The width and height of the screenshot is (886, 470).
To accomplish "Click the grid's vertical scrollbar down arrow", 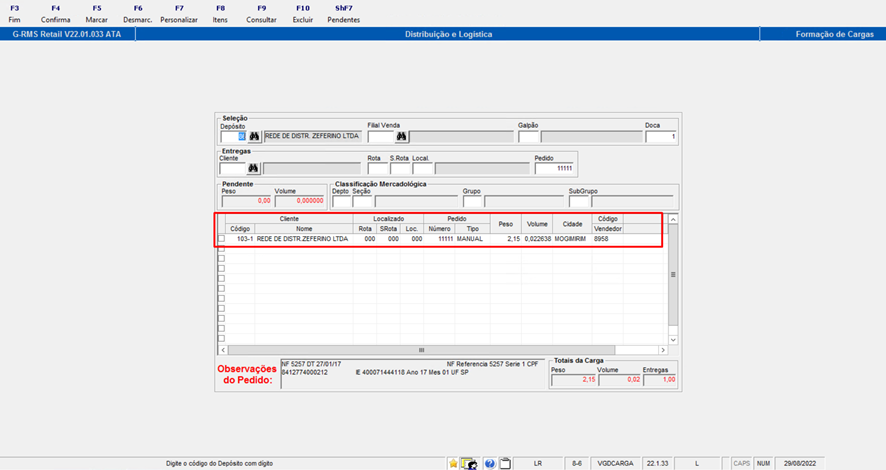I will [673, 340].
